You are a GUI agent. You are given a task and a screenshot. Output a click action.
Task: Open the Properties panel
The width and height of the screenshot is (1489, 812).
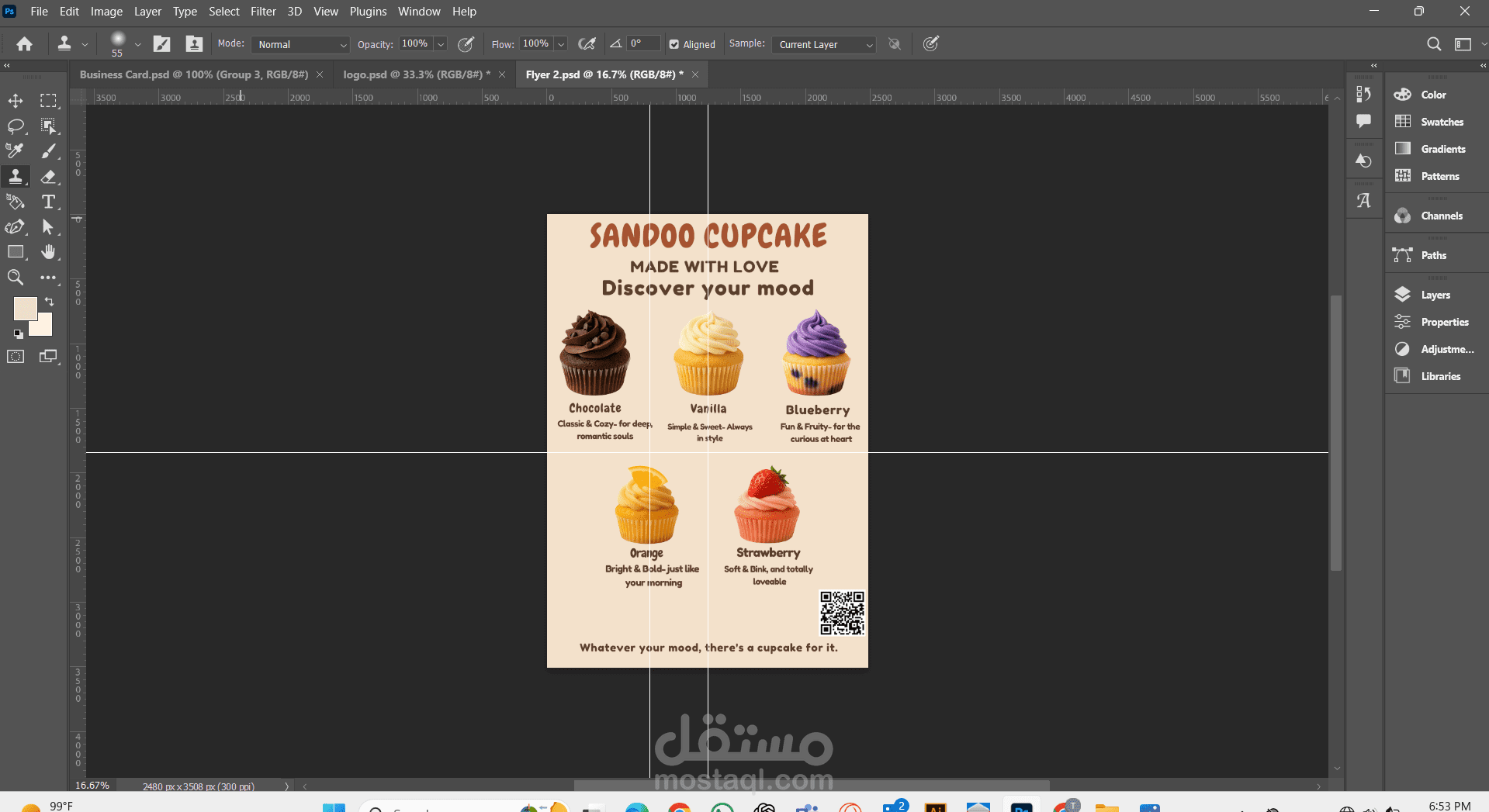(x=1444, y=322)
